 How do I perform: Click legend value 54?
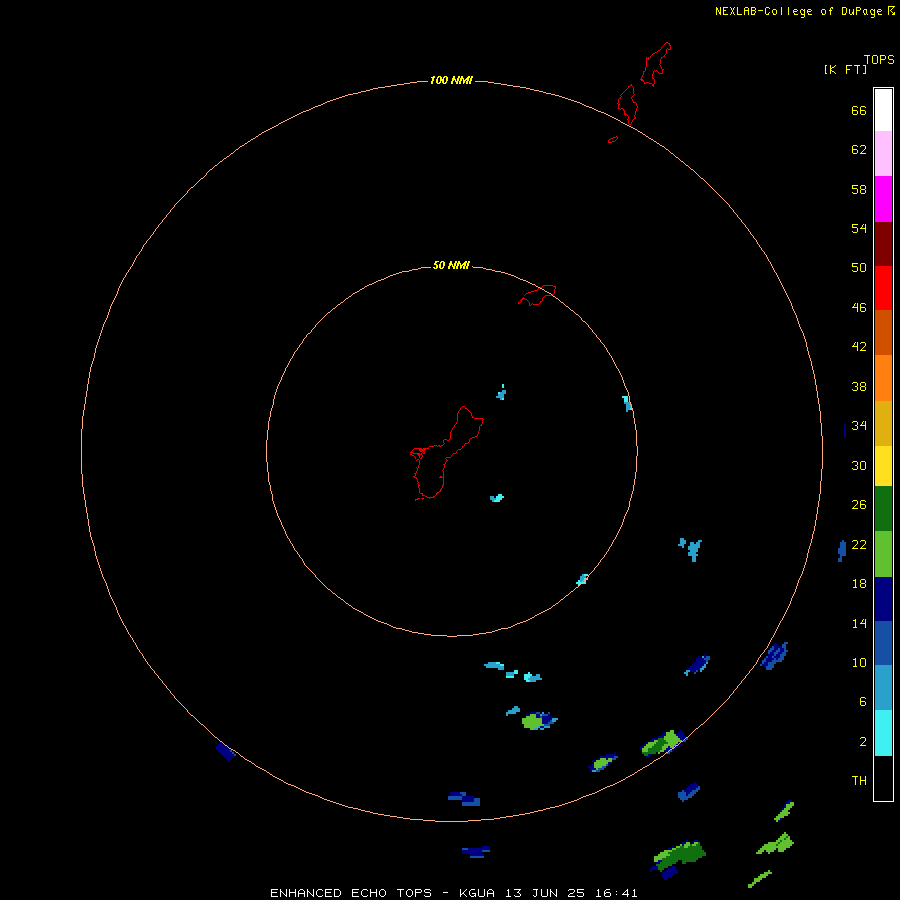[859, 228]
